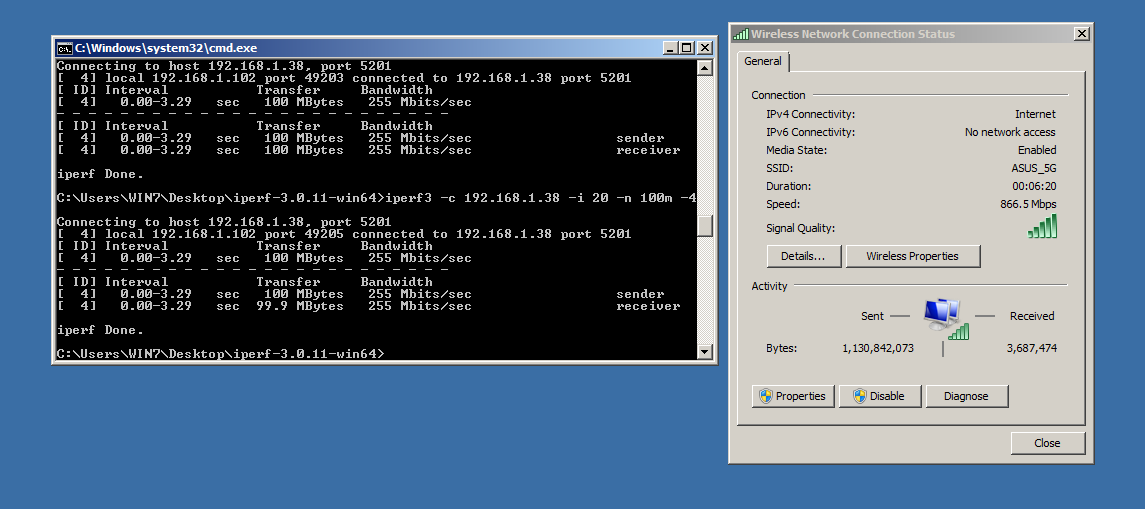Run Diagnose on the wireless connection

pyautogui.click(x=965, y=396)
